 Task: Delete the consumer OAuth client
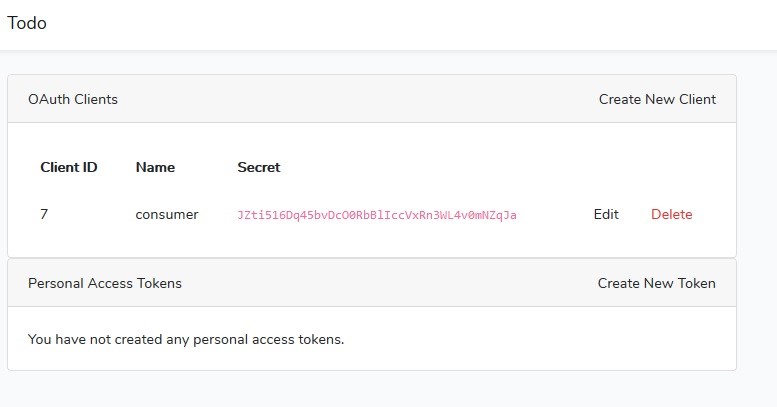(671, 214)
